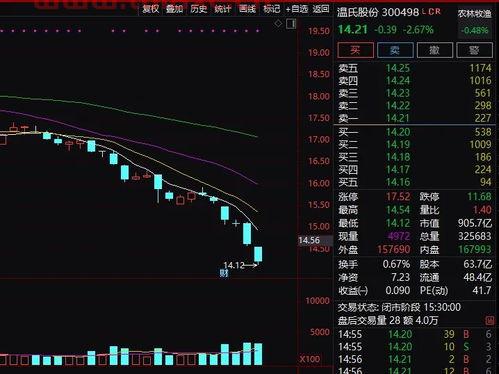The height and width of the screenshot is (374, 499).
Task: Open the 复权 toolbar option
Action: 151,9
